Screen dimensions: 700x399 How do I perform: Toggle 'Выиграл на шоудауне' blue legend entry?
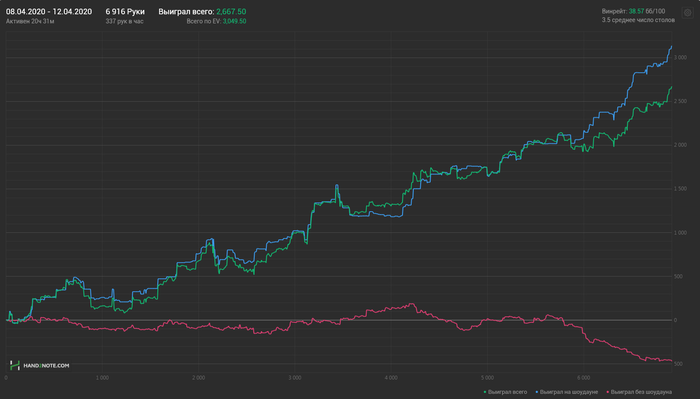566,392
